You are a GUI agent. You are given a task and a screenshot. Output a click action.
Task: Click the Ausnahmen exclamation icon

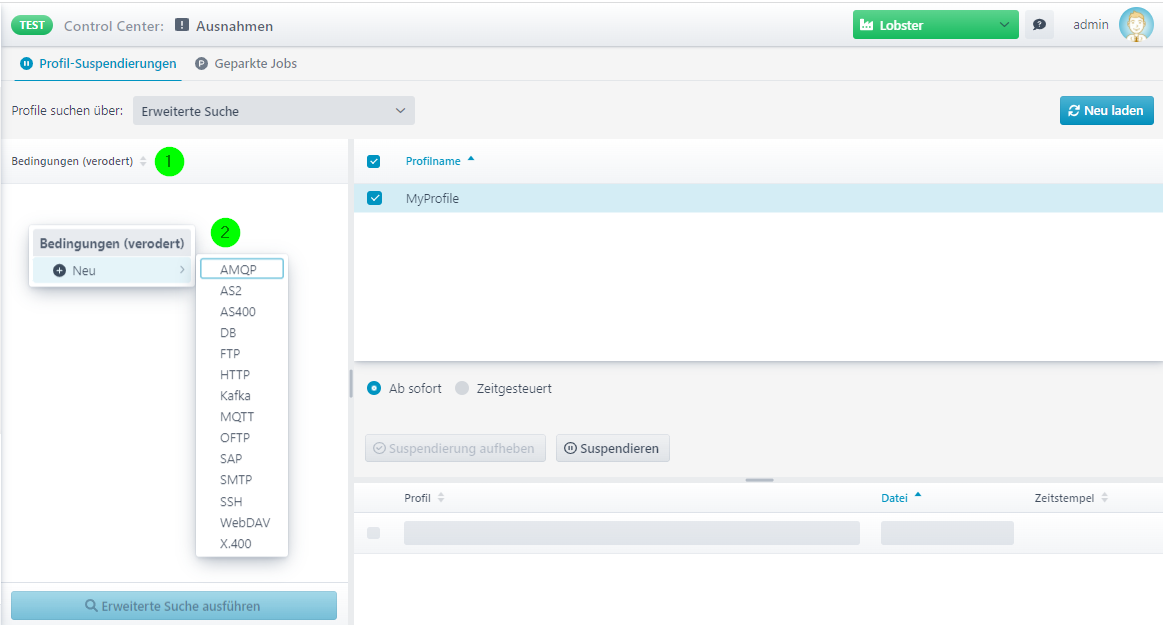pos(182,26)
